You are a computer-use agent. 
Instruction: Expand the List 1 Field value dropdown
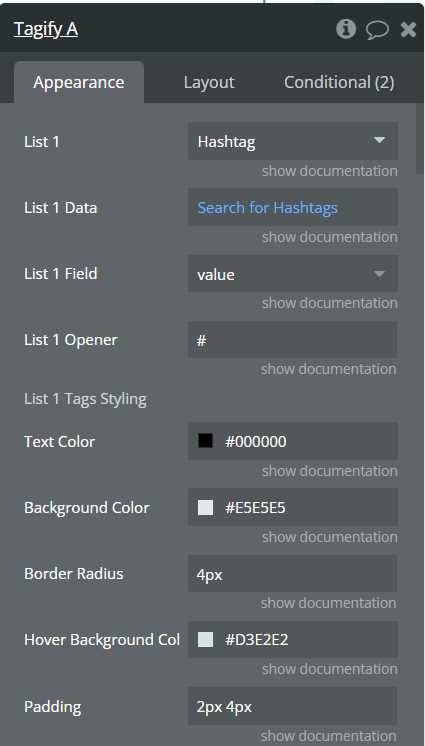coord(293,274)
